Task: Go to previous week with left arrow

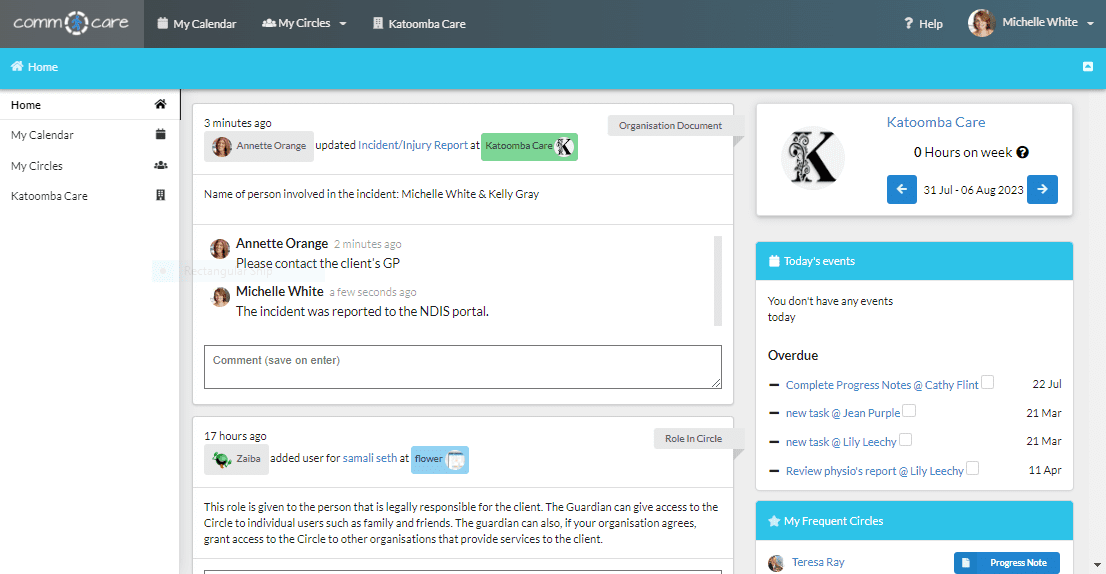Action: (901, 189)
